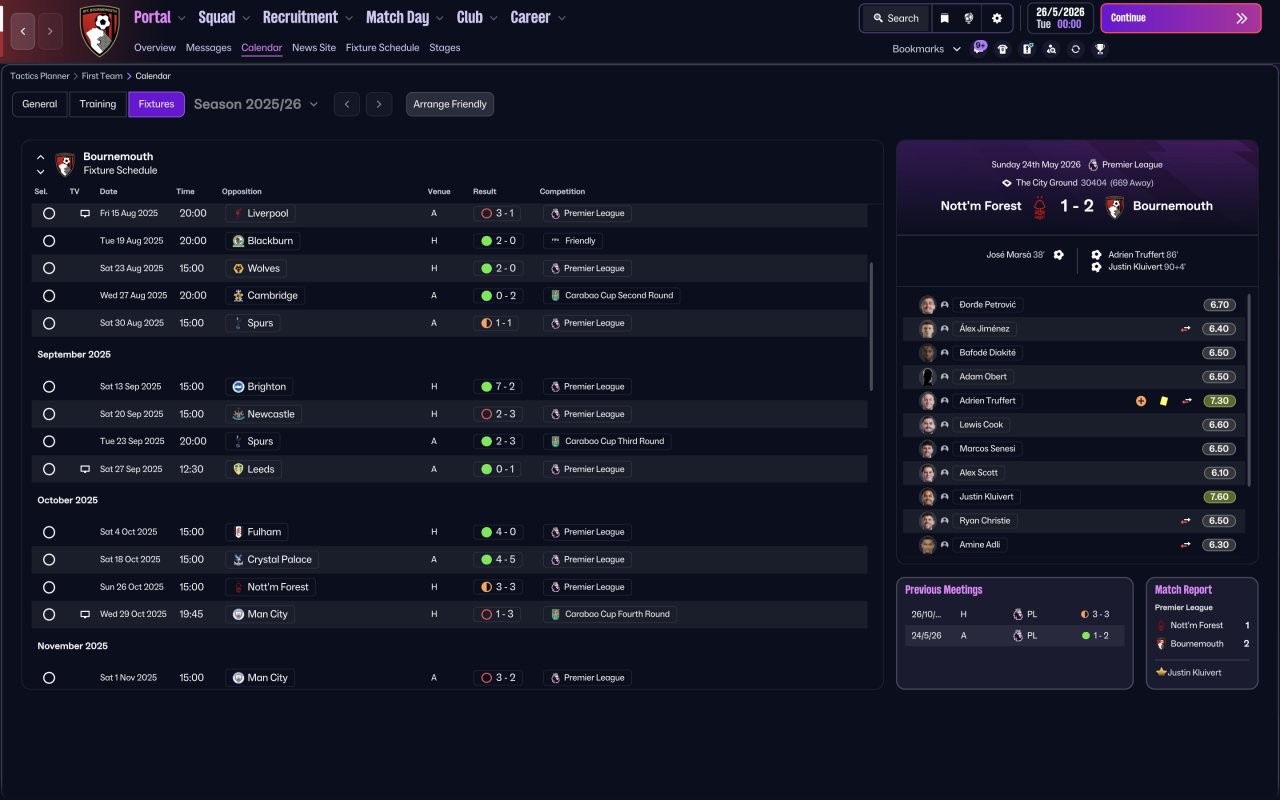Select the Blackburn friendly radio button

49,241
